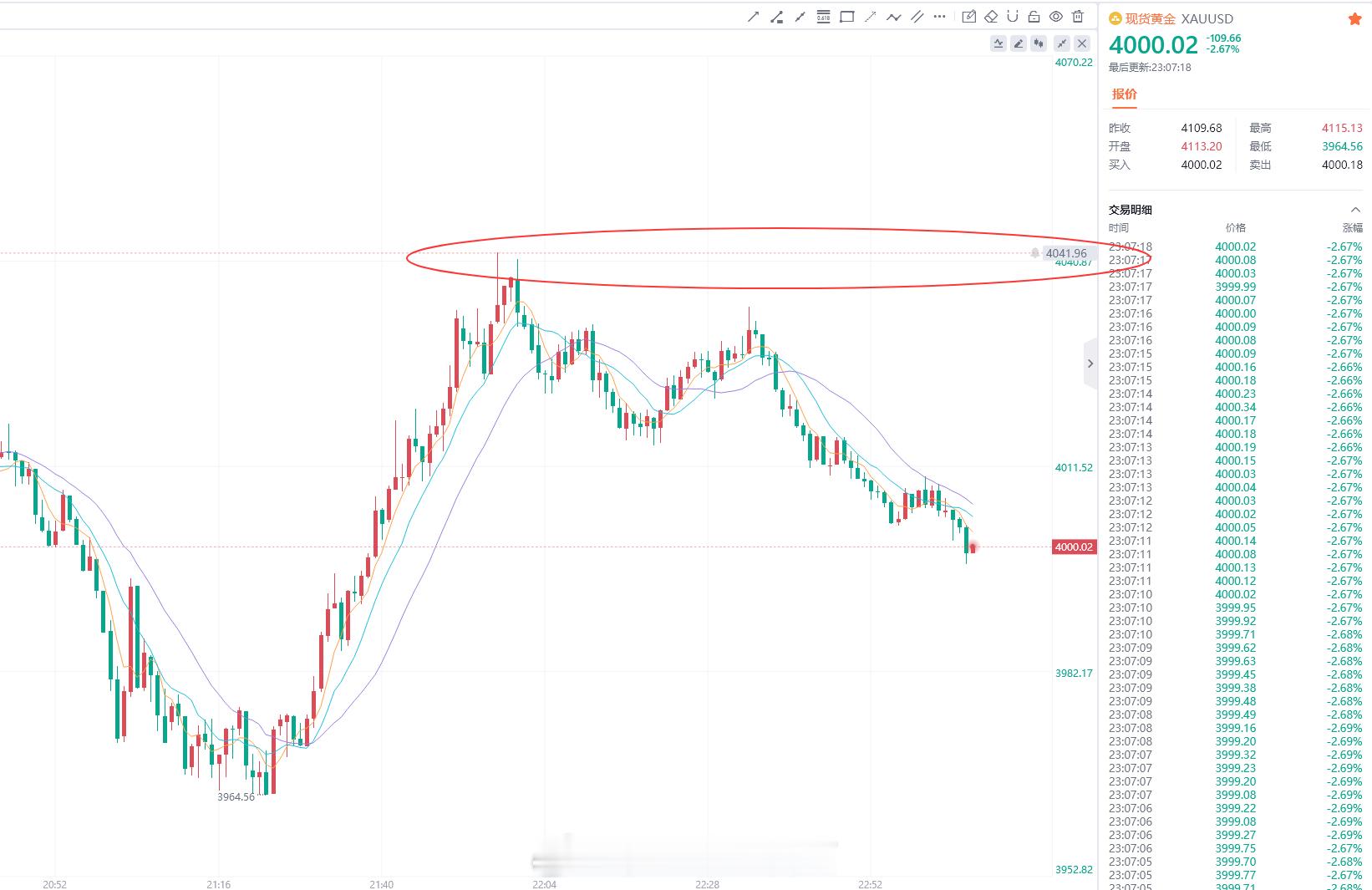Select the eraser tool
This screenshot has height=890, width=1372.
pos(991,17)
